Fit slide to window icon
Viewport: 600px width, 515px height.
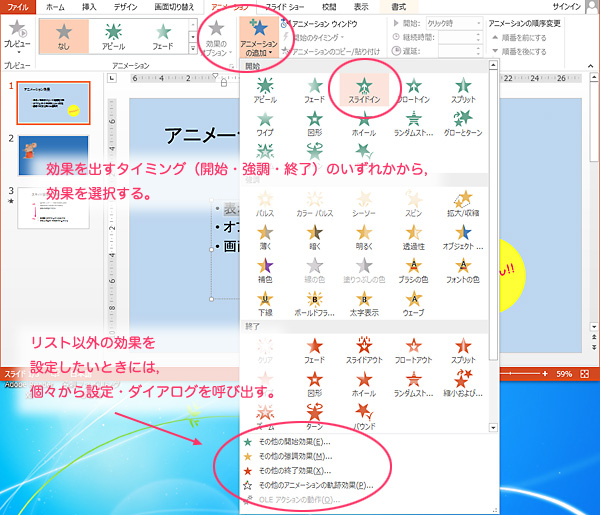[x=584, y=374]
